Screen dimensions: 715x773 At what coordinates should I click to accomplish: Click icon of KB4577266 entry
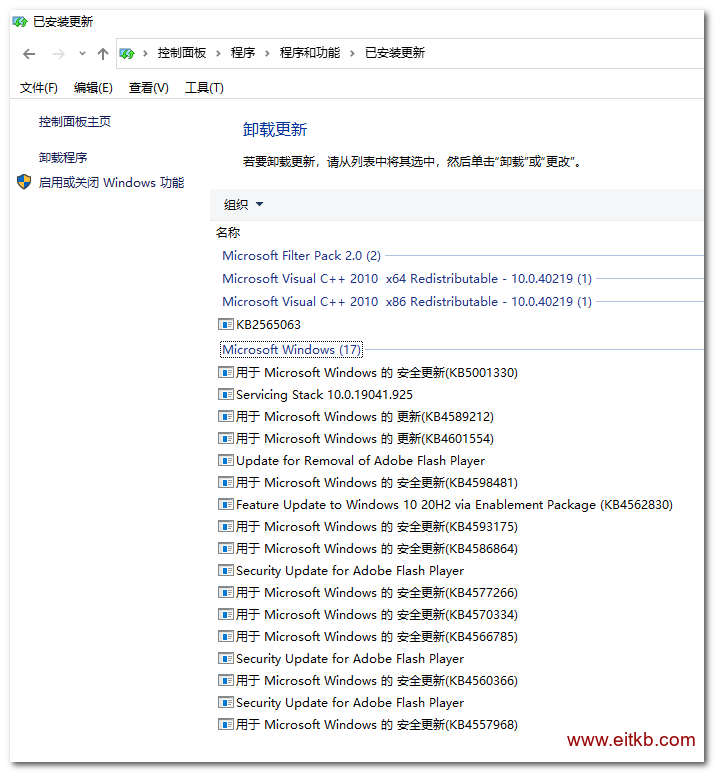(226, 592)
